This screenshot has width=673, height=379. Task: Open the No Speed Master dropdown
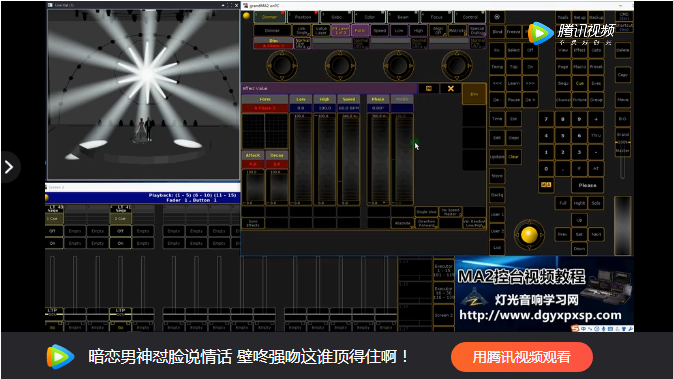coord(451,212)
